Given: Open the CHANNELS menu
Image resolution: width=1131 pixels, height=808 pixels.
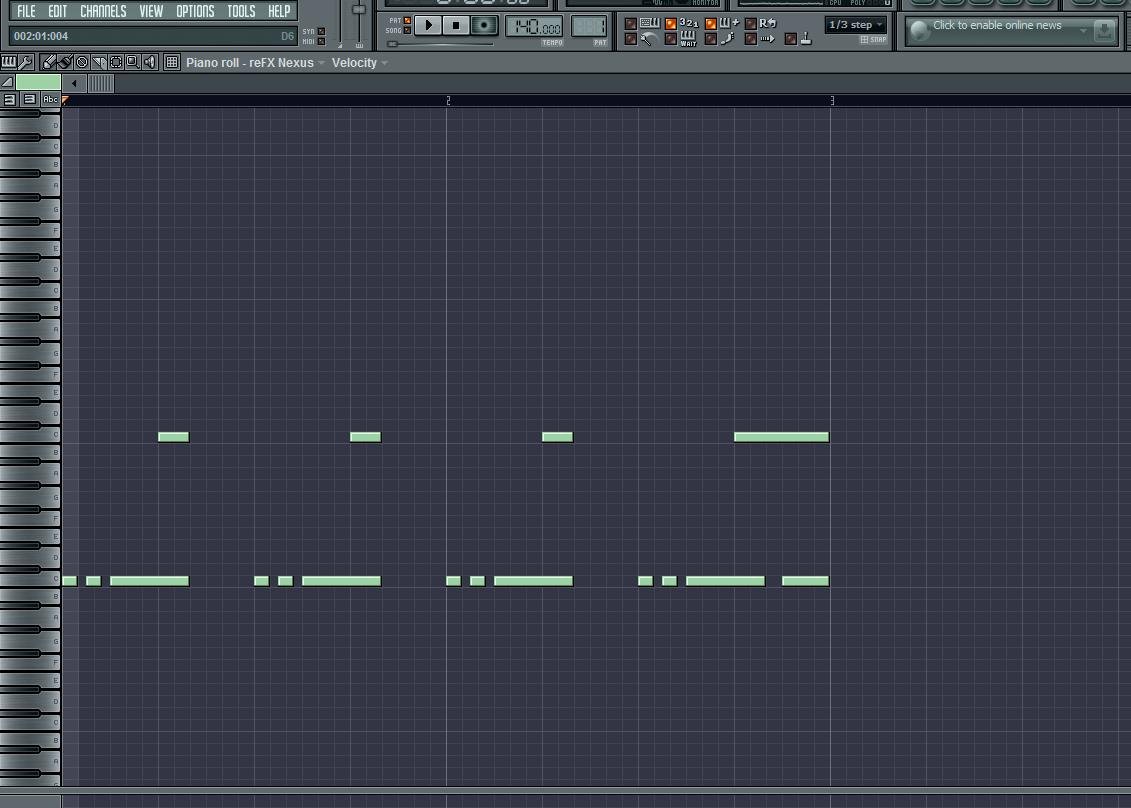Looking at the screenshot, I should (103, 11).
